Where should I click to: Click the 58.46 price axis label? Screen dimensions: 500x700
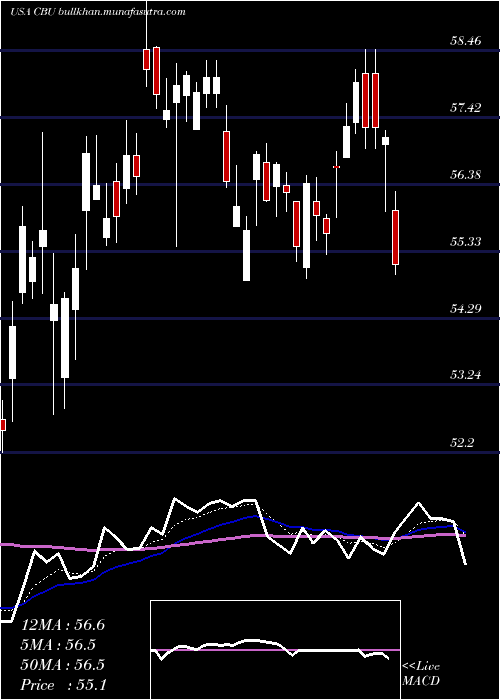click(x=466, y=42)
